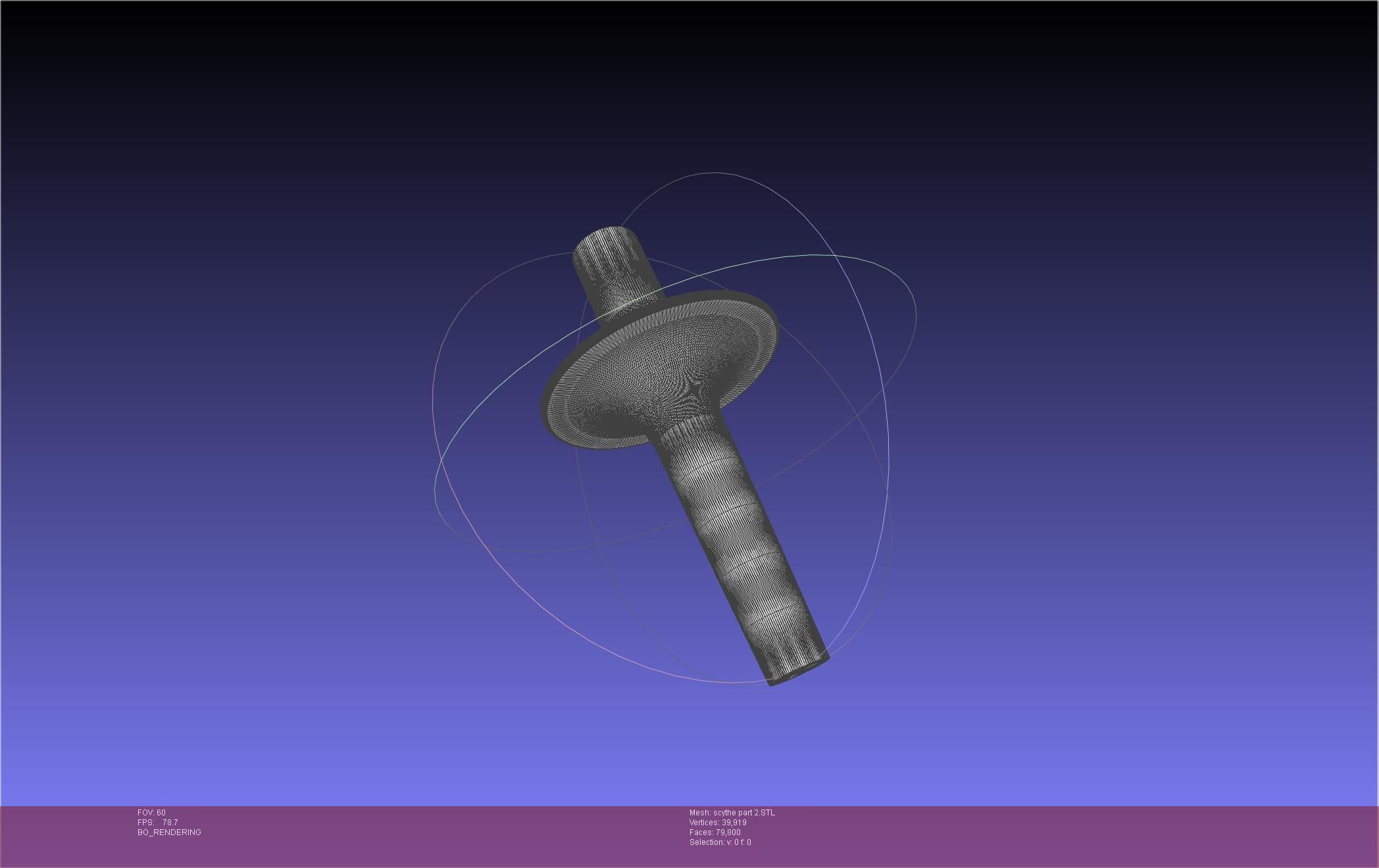Click the Vertices: 39,919 count
The height and width of the screenshot is (868, 1379).
pyautogui.click(x=717, y=823)
